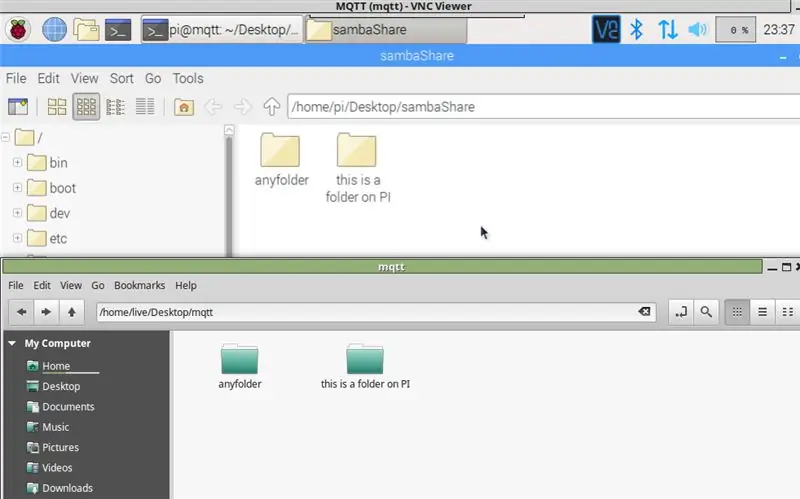Switch to the sambaShare taskbar window
Screen dimensions: 800x499
coord(386,30)
